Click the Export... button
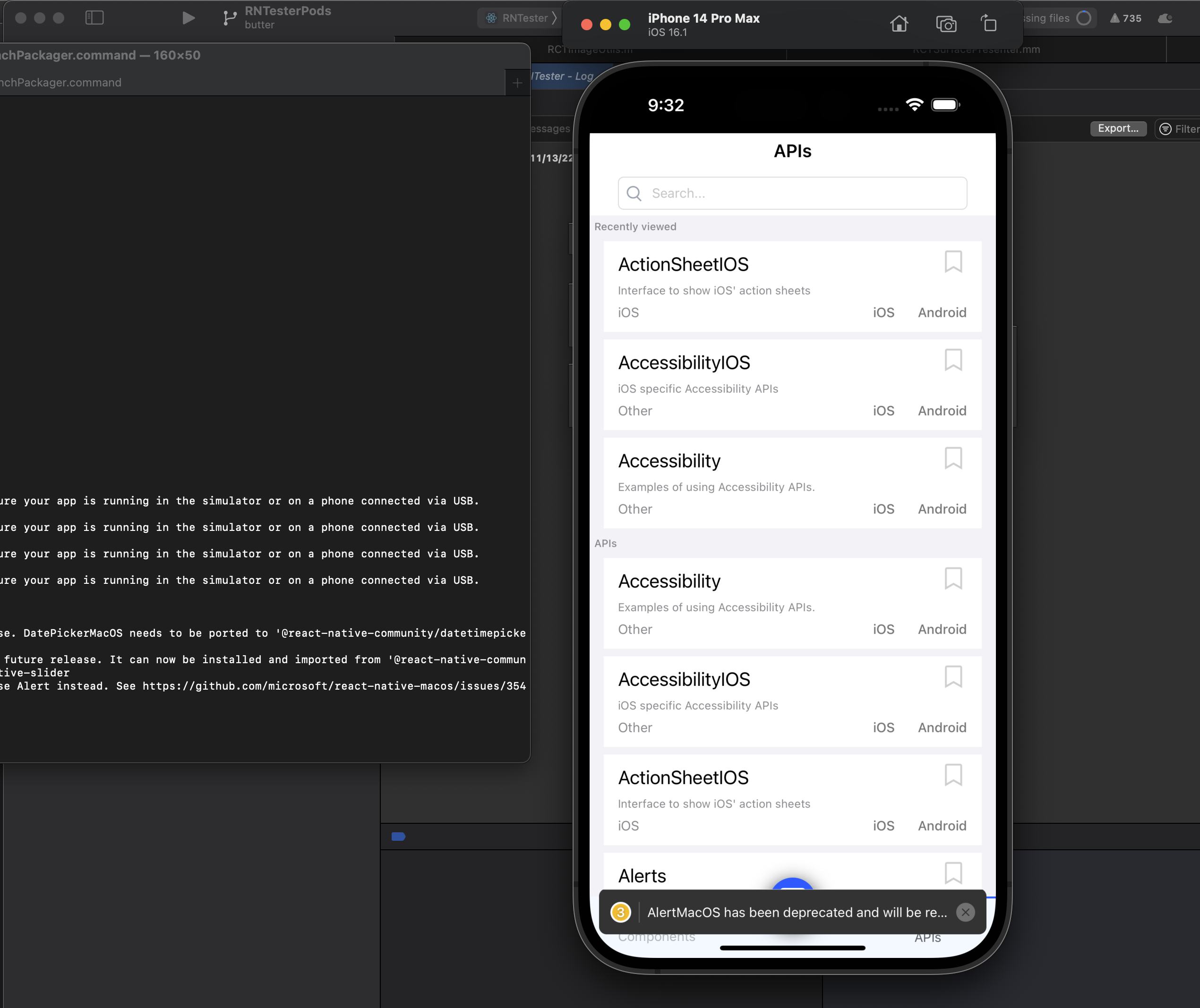 pyautogui.click(x=1118, y=128)
